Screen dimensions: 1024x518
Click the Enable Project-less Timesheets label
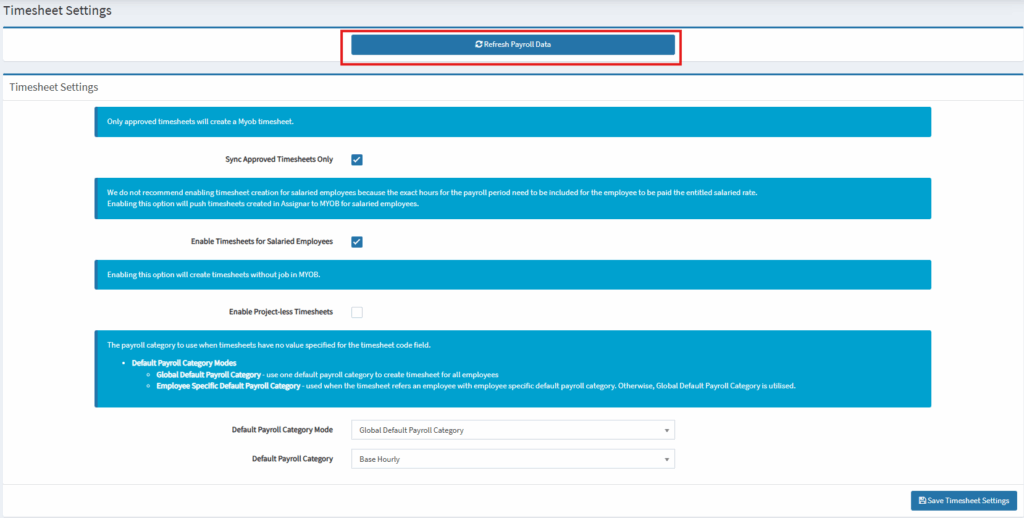[x=280, y=312]
